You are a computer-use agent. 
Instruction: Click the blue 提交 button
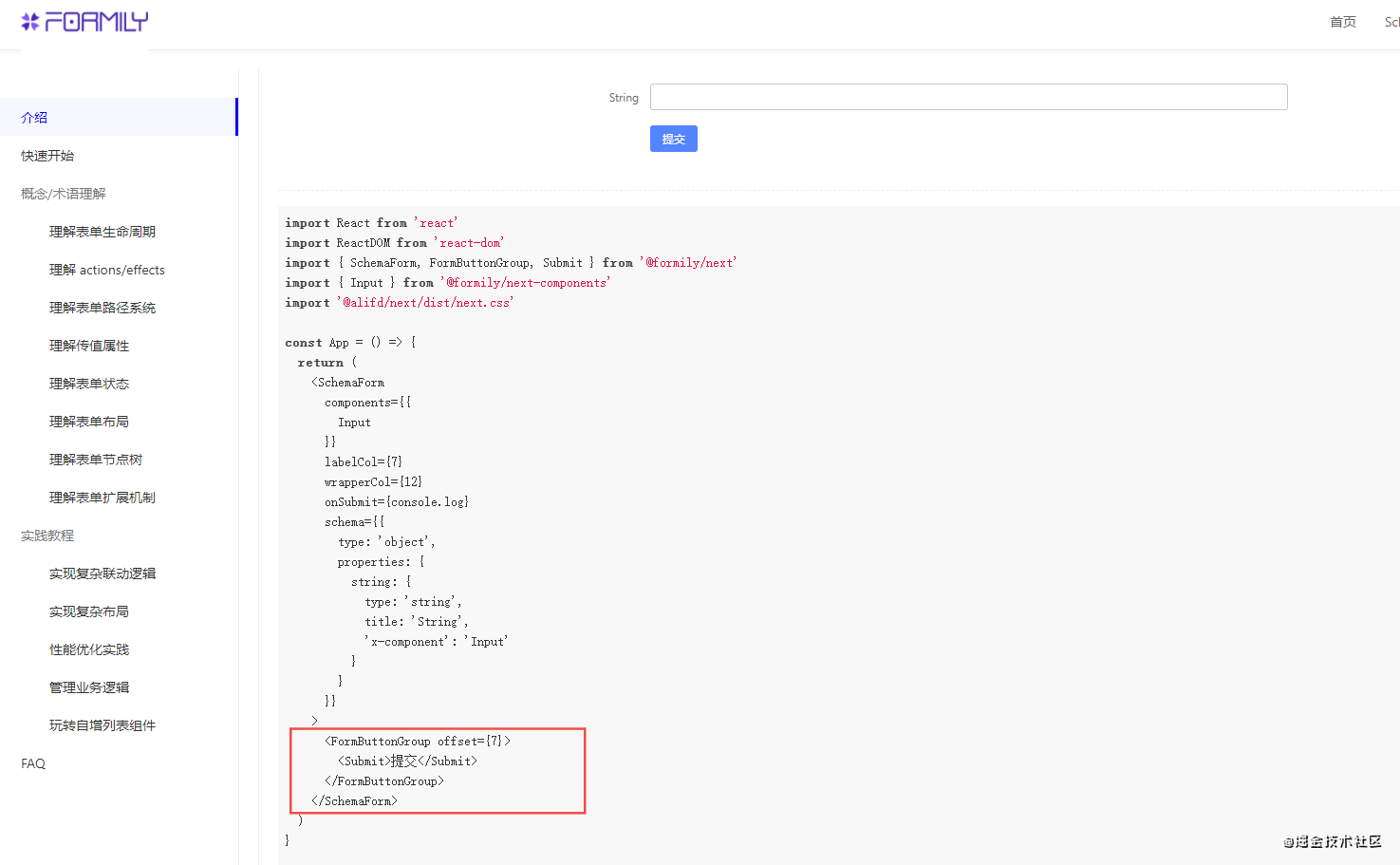pos(674,139)
